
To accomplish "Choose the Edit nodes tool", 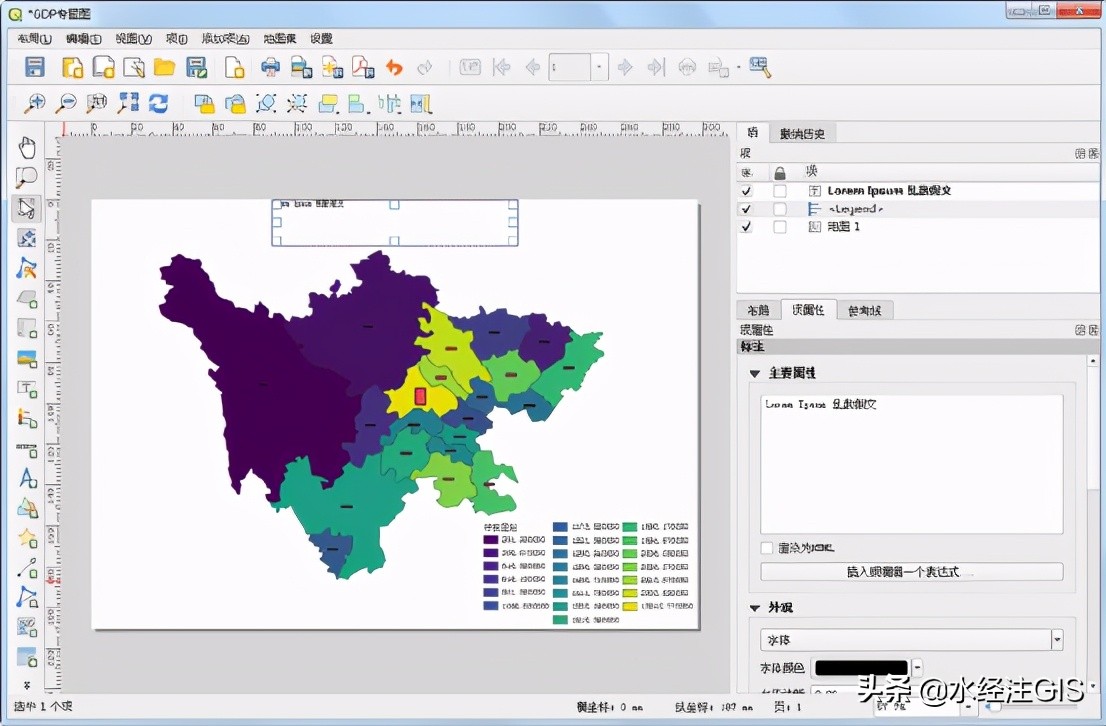I will pos(27,269).
